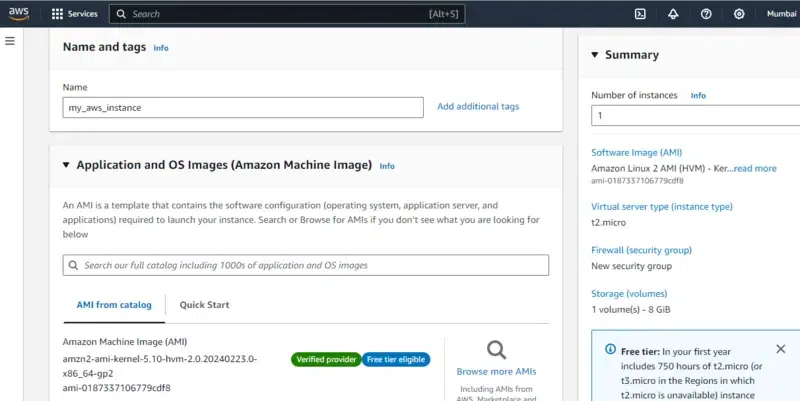Launch CloudShell from the top bar
This screenshot has height=401, width=800.
click(640, 14)
